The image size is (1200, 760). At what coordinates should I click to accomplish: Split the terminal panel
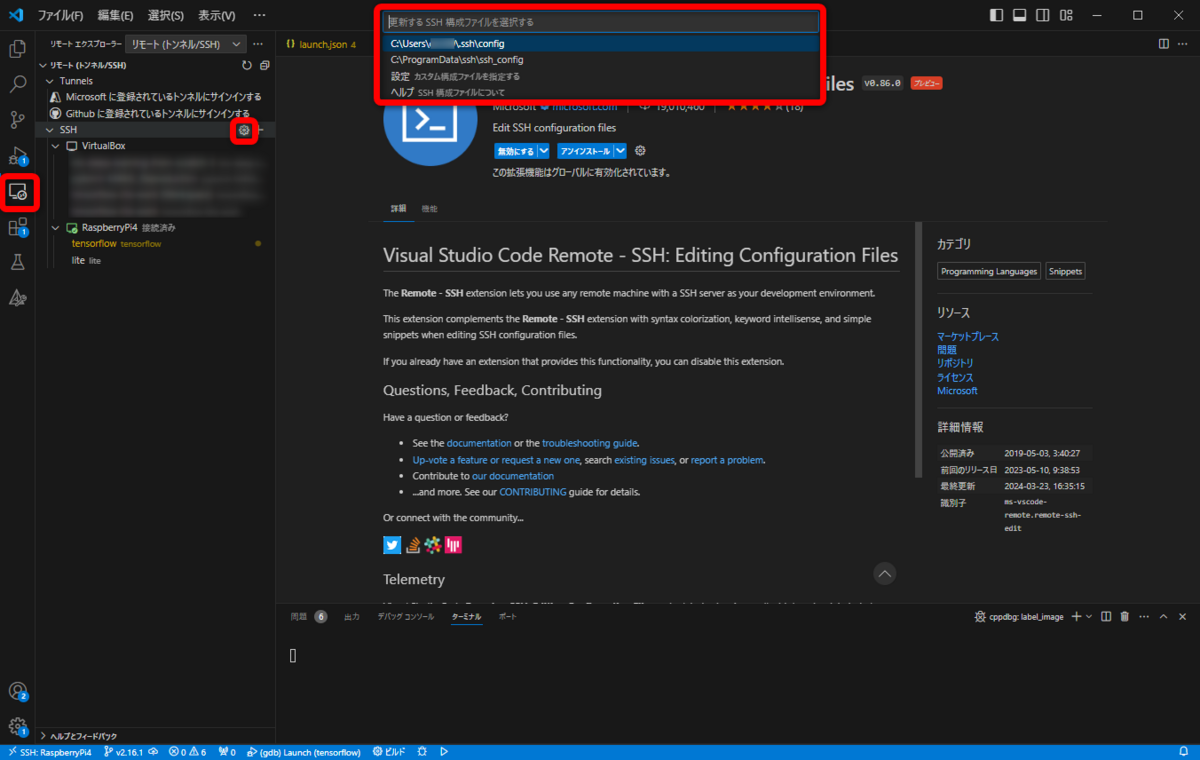point(1106,617)
